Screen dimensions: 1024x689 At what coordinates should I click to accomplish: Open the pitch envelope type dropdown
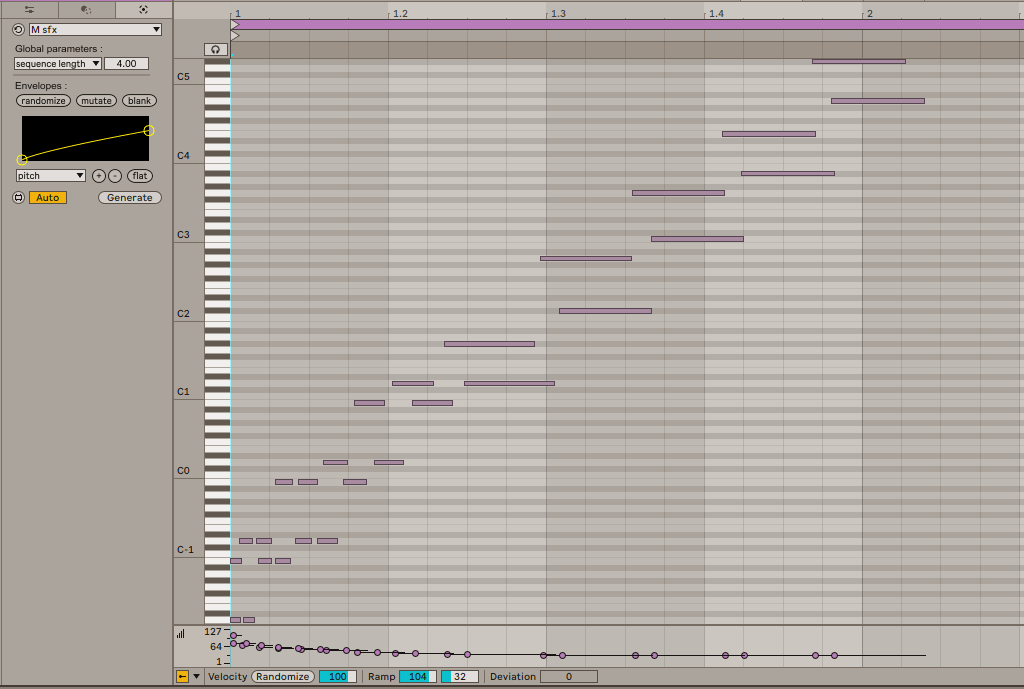[x=51, y=176]
